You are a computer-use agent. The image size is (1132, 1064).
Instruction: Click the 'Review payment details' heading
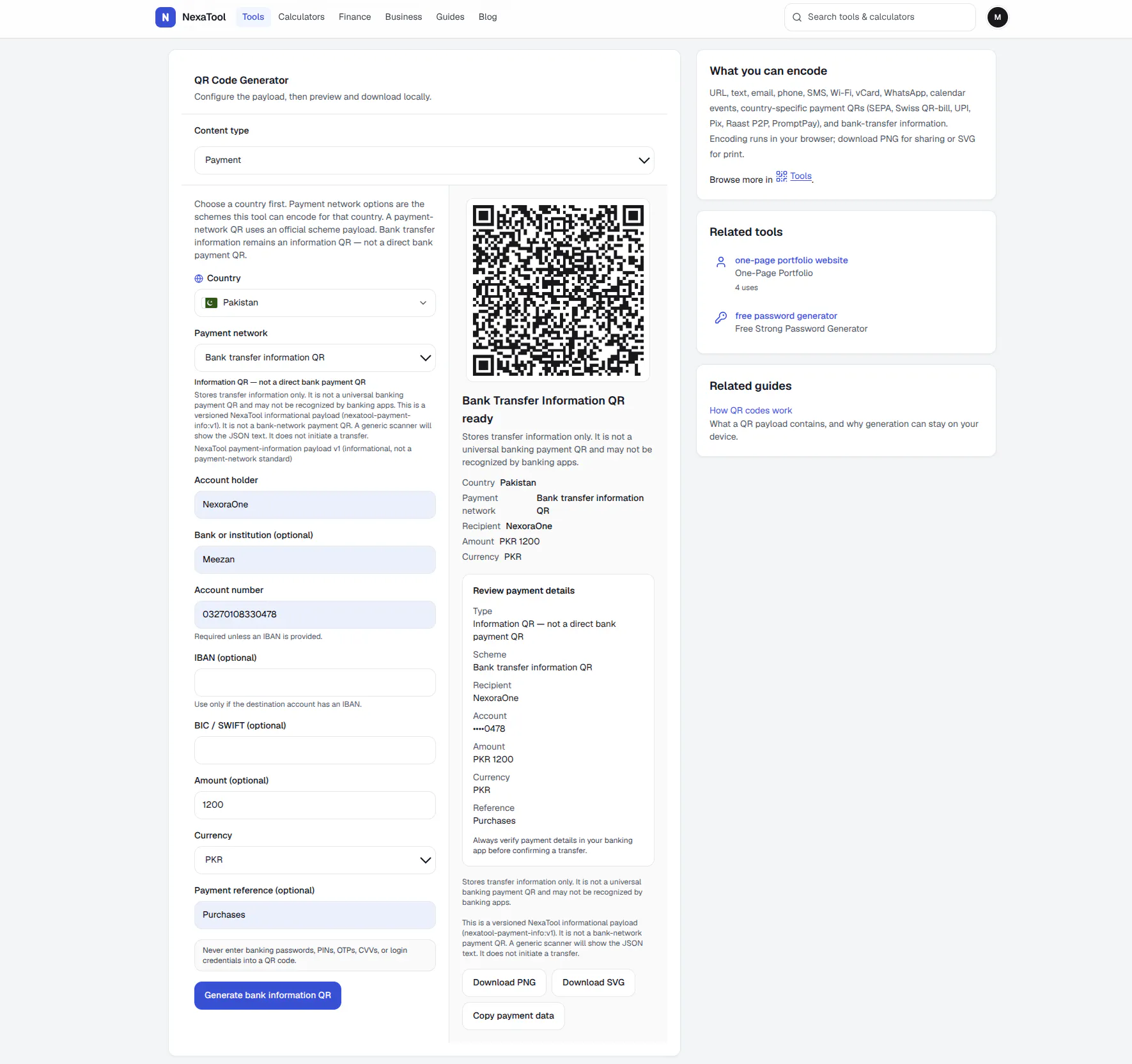pos(523,591)
